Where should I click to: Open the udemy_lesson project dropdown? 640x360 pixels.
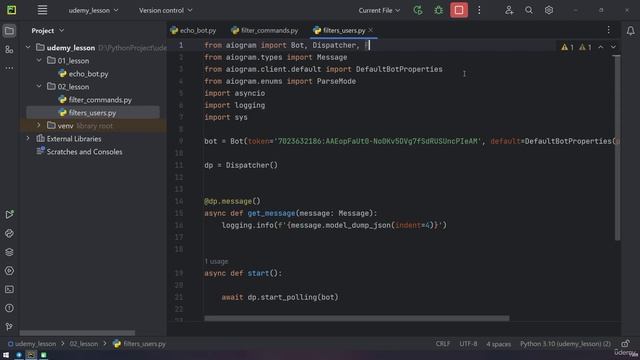point(93,10)
